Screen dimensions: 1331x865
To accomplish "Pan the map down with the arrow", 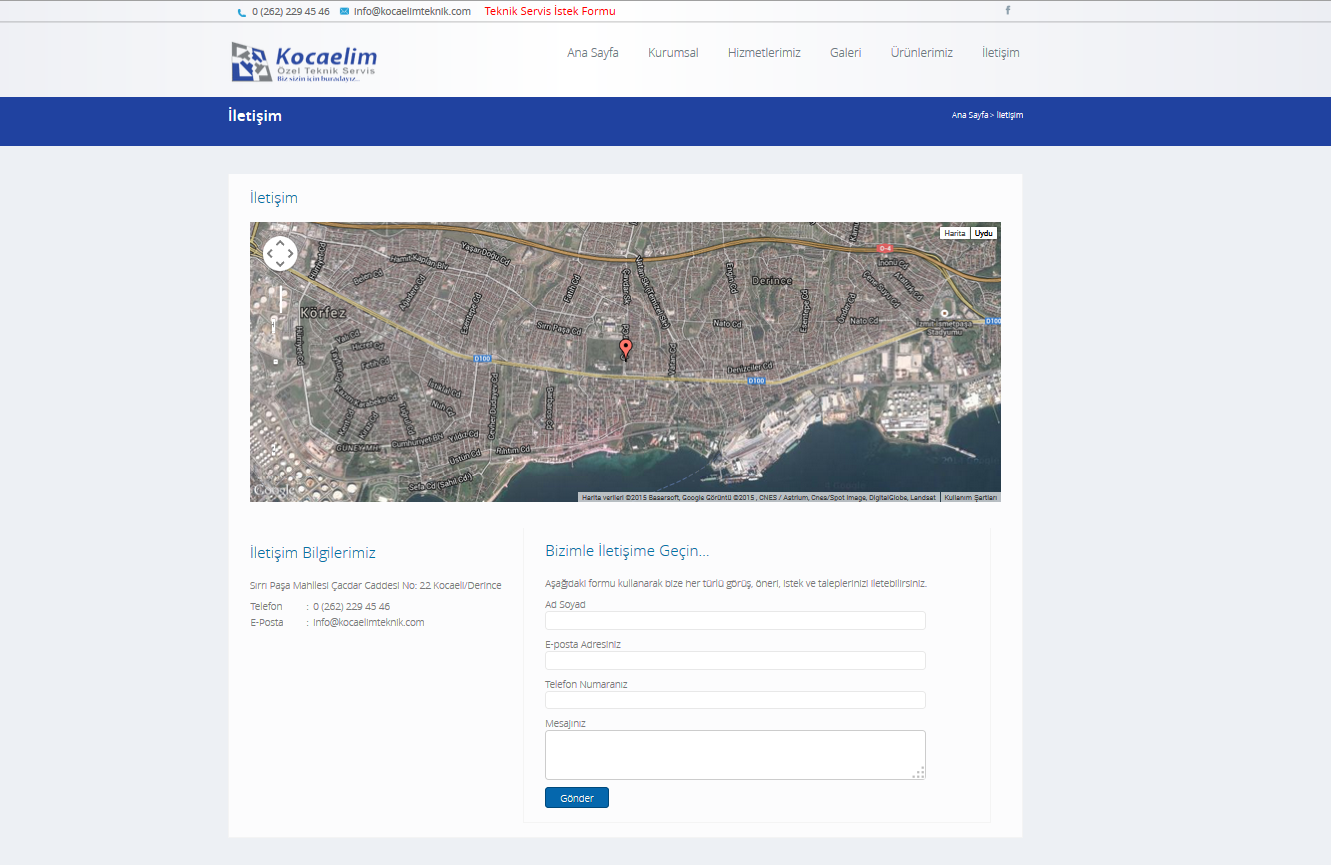I will click(280, 266).
